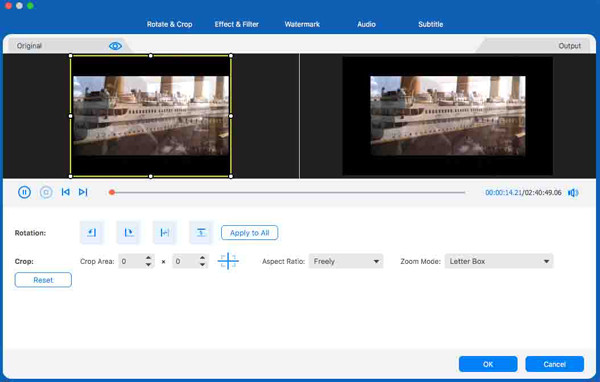This screenshot has width=600, height=382.
Task: Cancel the editing dialog
Action: tap(554, 364)
